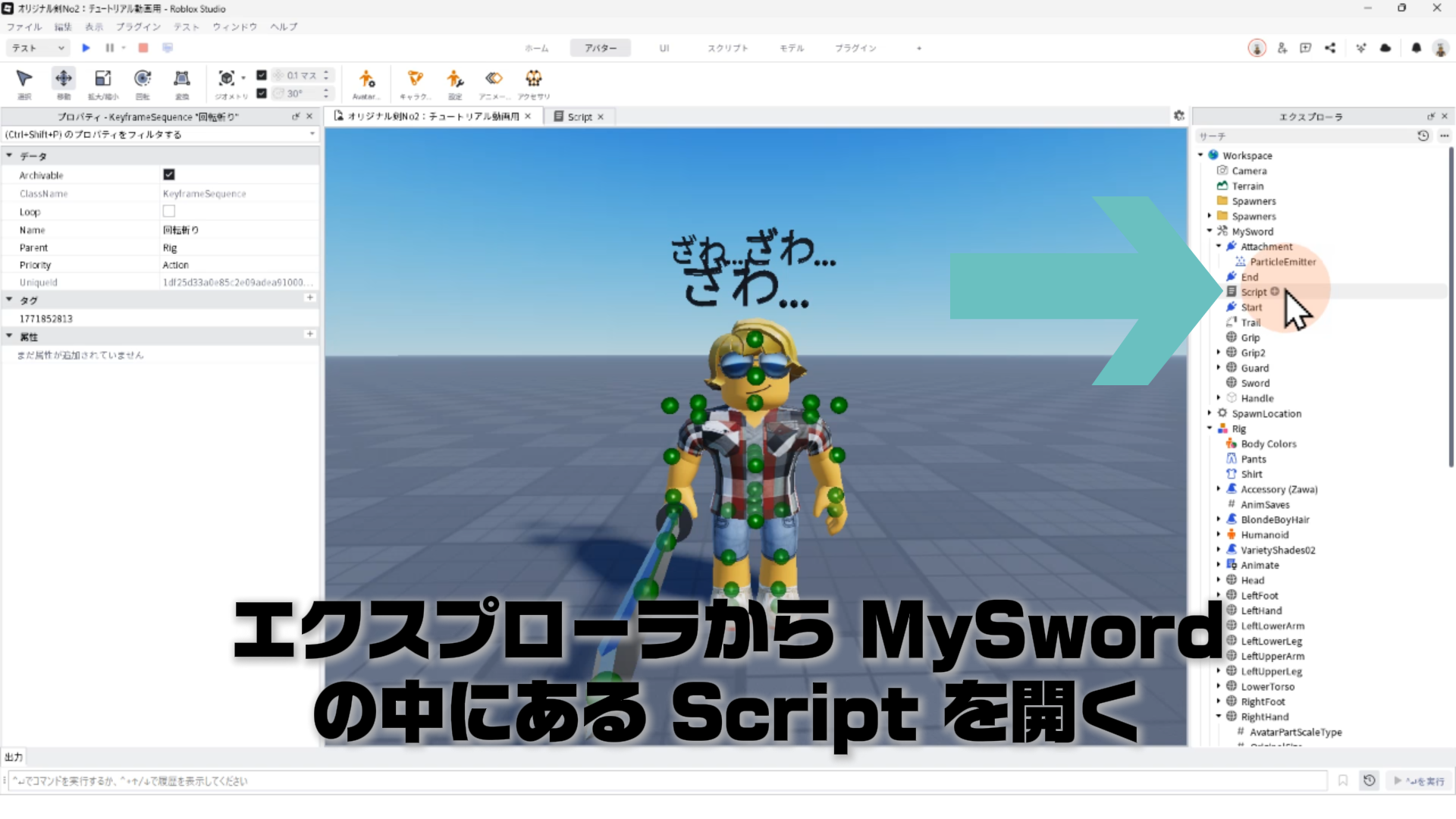Select the 回転 rotate tool
The image size is (1456, 819).
(143, 79)
